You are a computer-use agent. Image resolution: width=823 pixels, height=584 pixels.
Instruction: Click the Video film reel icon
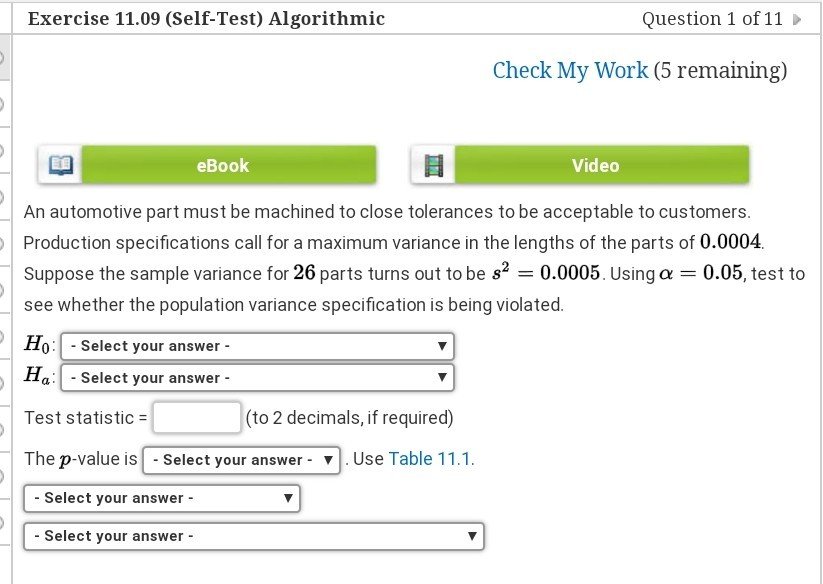point(433,164)
